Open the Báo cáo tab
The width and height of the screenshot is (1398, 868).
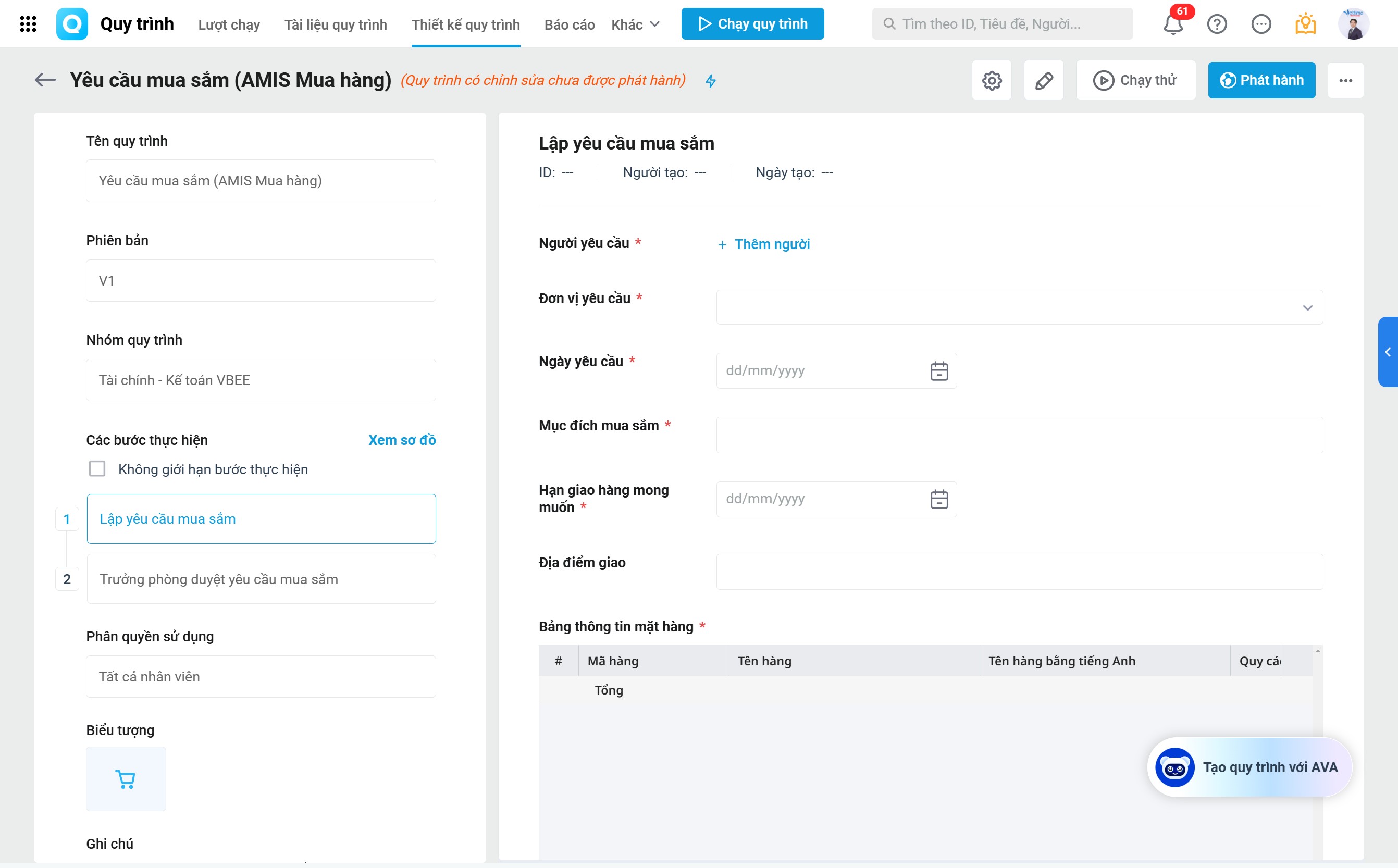click(569, 24)
